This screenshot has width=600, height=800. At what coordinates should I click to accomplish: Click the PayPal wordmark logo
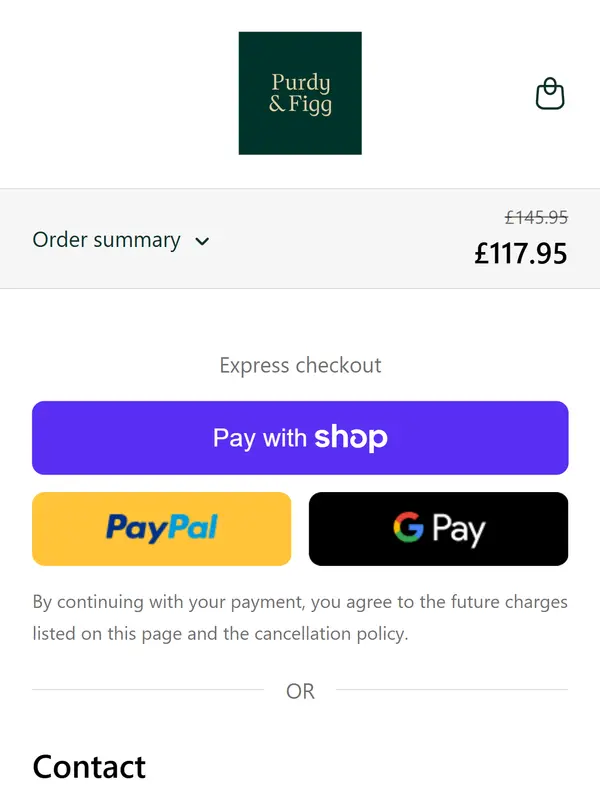tap(161, 528)
